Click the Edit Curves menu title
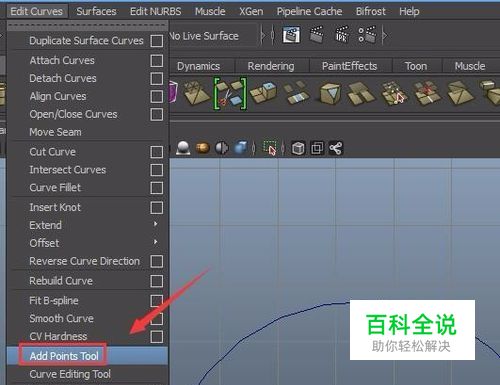The width and height of the screenshot is (500, 385). click(x=36, y=11)
